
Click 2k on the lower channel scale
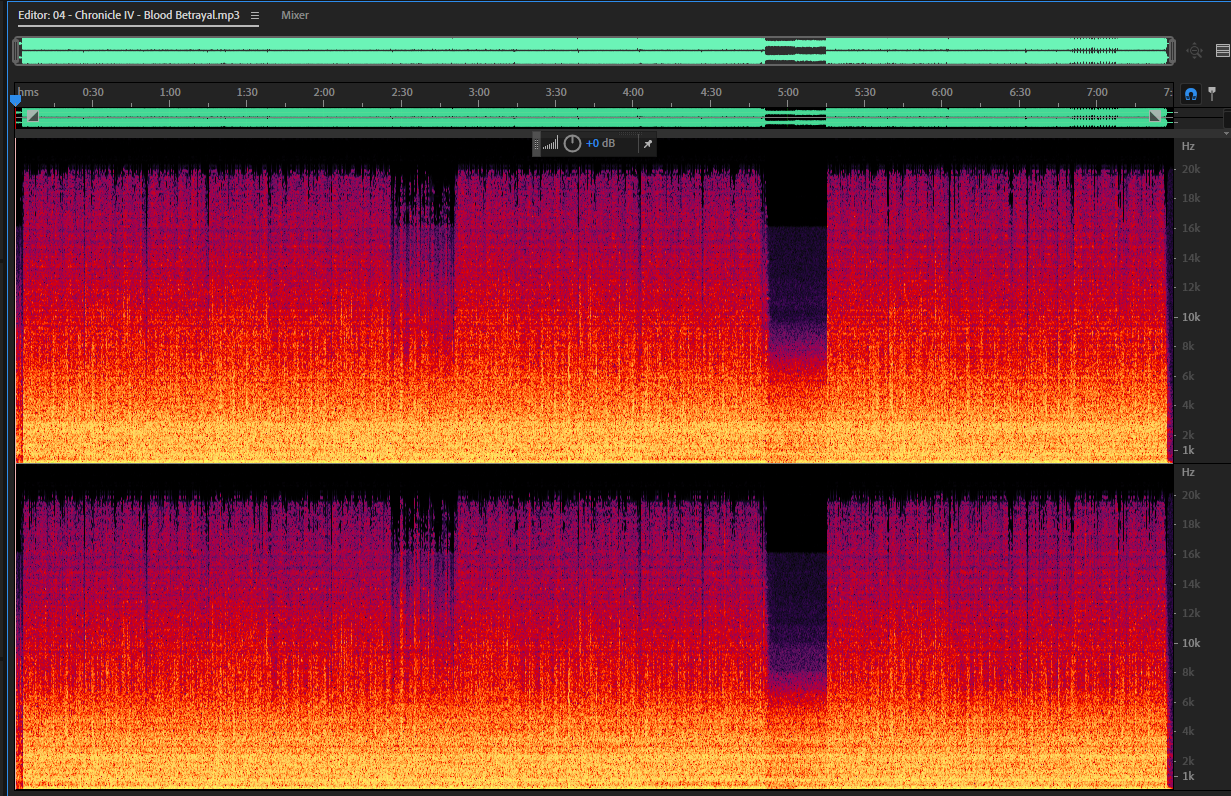pos(1188,761)
